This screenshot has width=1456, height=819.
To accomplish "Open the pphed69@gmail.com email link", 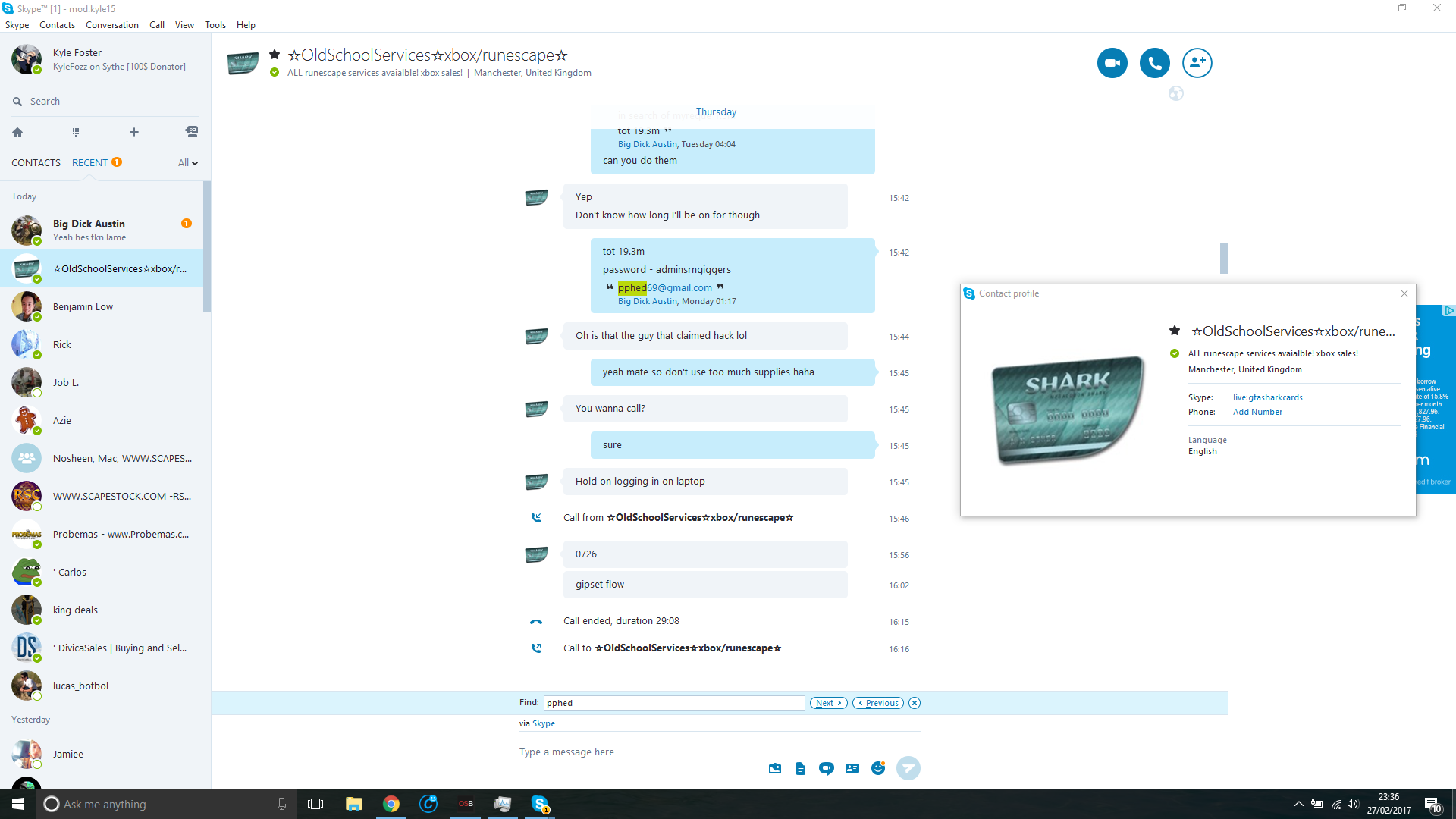I will (x=664, y=288).
